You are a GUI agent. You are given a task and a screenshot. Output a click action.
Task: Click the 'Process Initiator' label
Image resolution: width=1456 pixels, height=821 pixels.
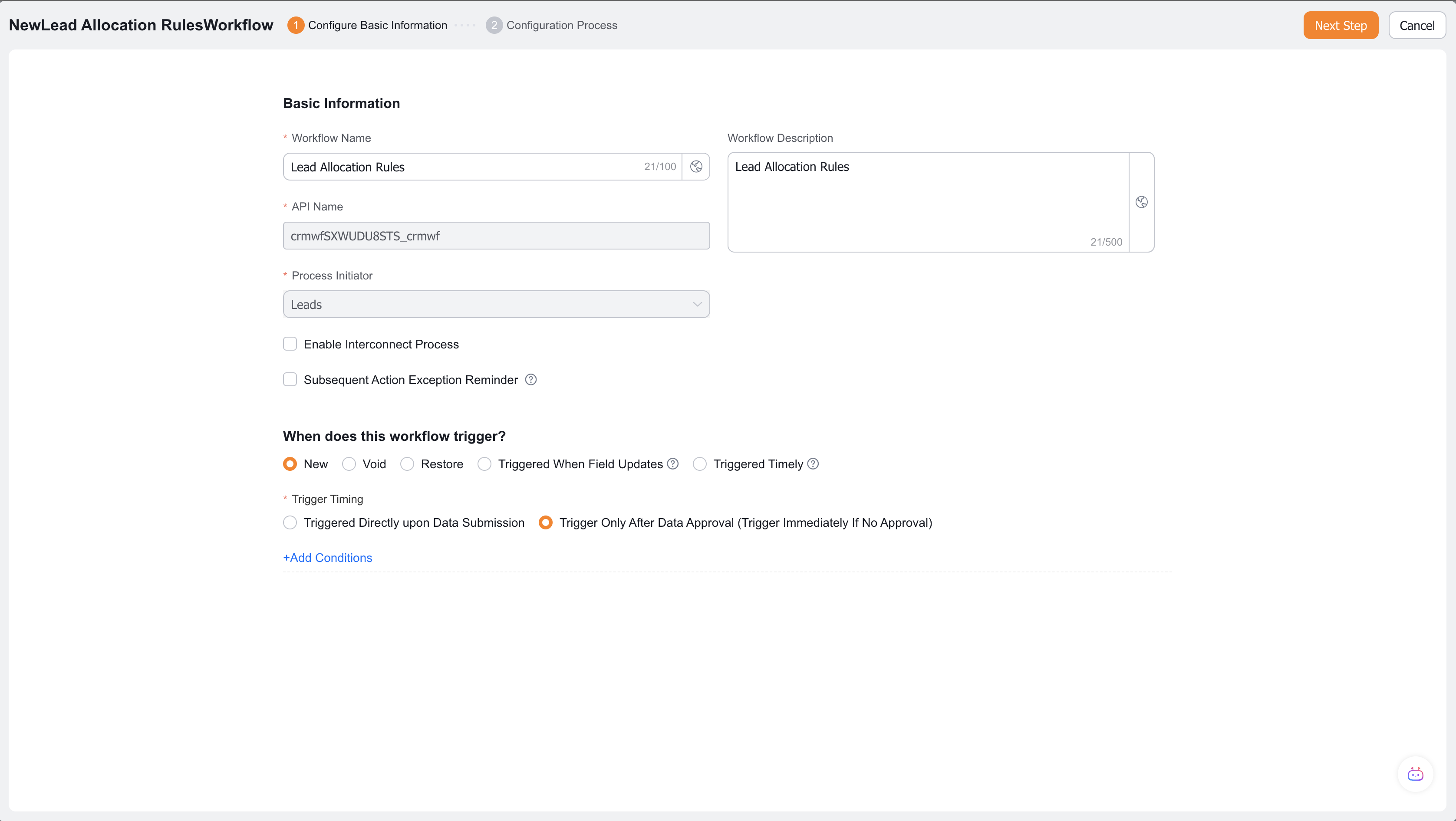click(x=332, y=276)
